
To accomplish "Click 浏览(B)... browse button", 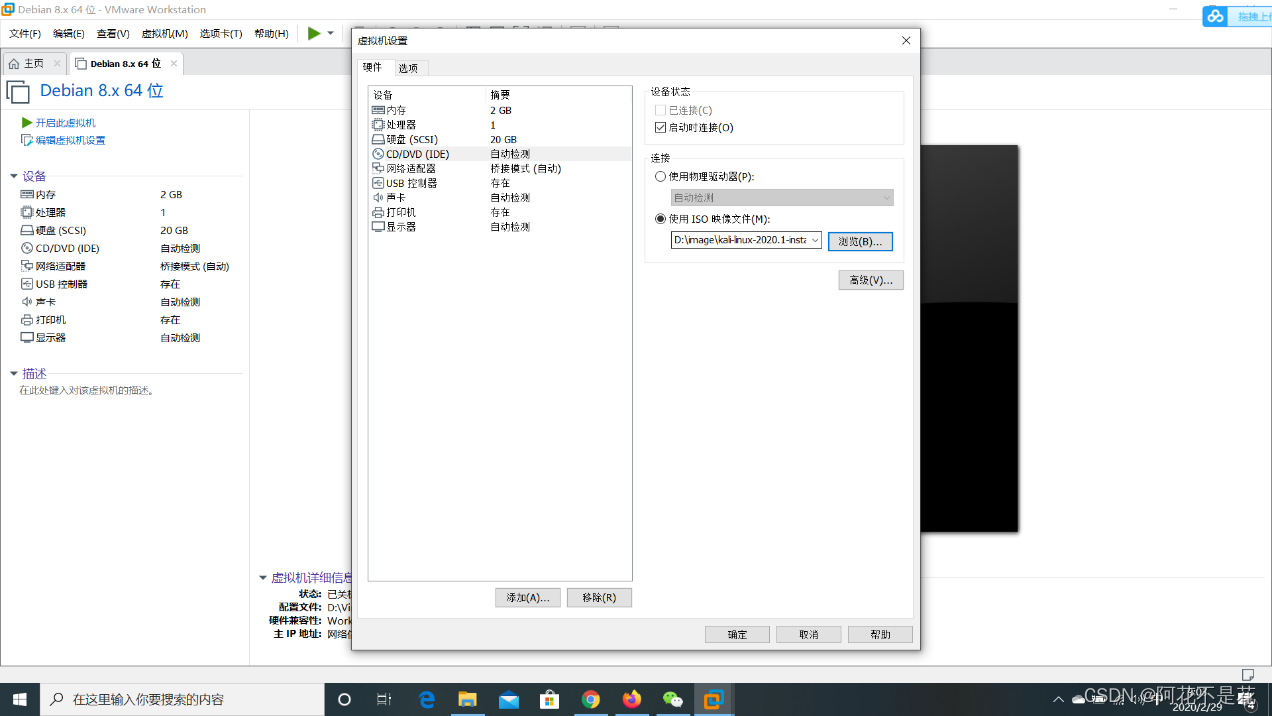I will [x=860, y=241].
